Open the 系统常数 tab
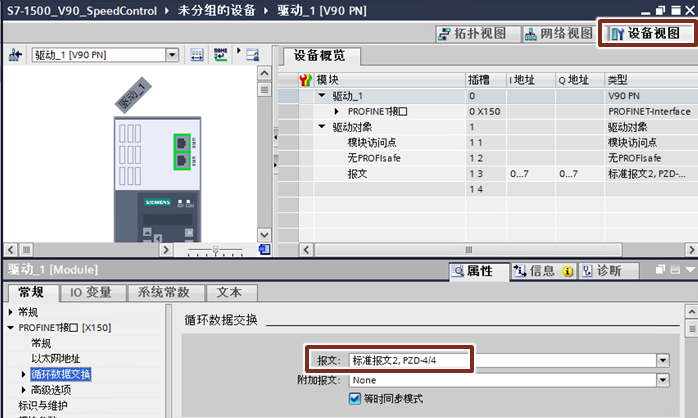 coord(164,292)
